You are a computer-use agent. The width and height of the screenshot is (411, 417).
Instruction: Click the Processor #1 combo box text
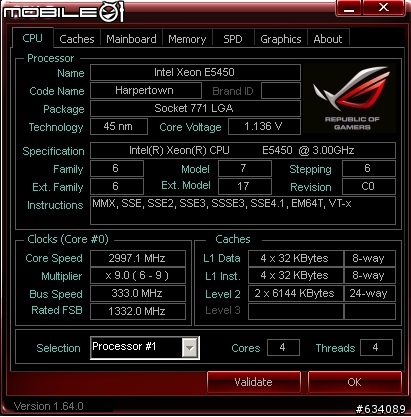pos(124,346)
